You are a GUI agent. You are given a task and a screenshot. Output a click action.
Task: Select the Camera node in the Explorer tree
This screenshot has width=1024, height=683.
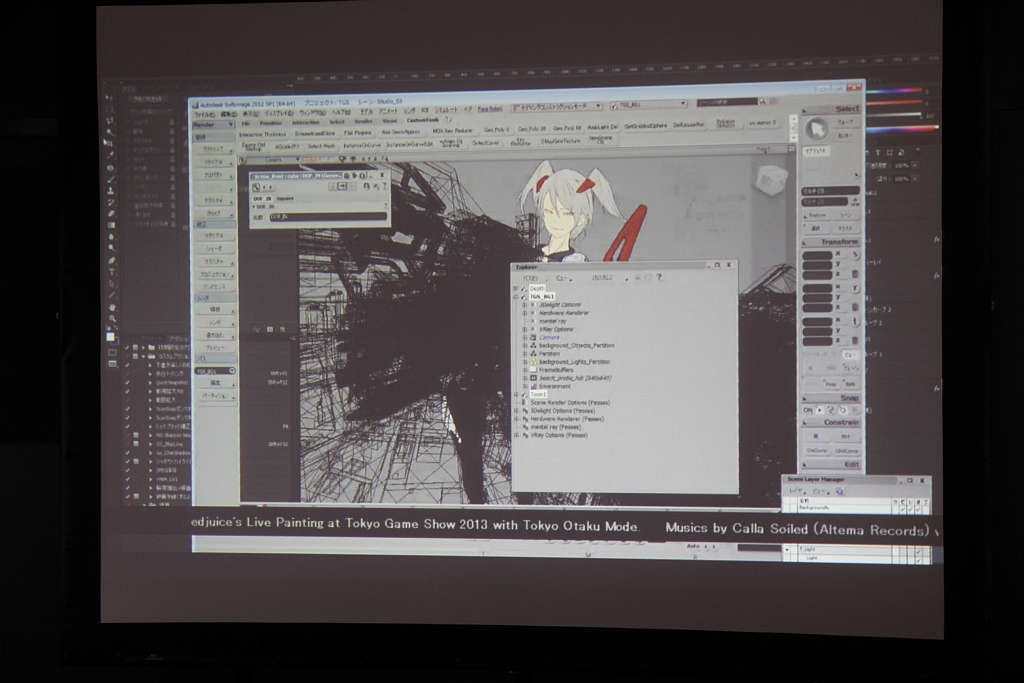[x=550, y=337]
